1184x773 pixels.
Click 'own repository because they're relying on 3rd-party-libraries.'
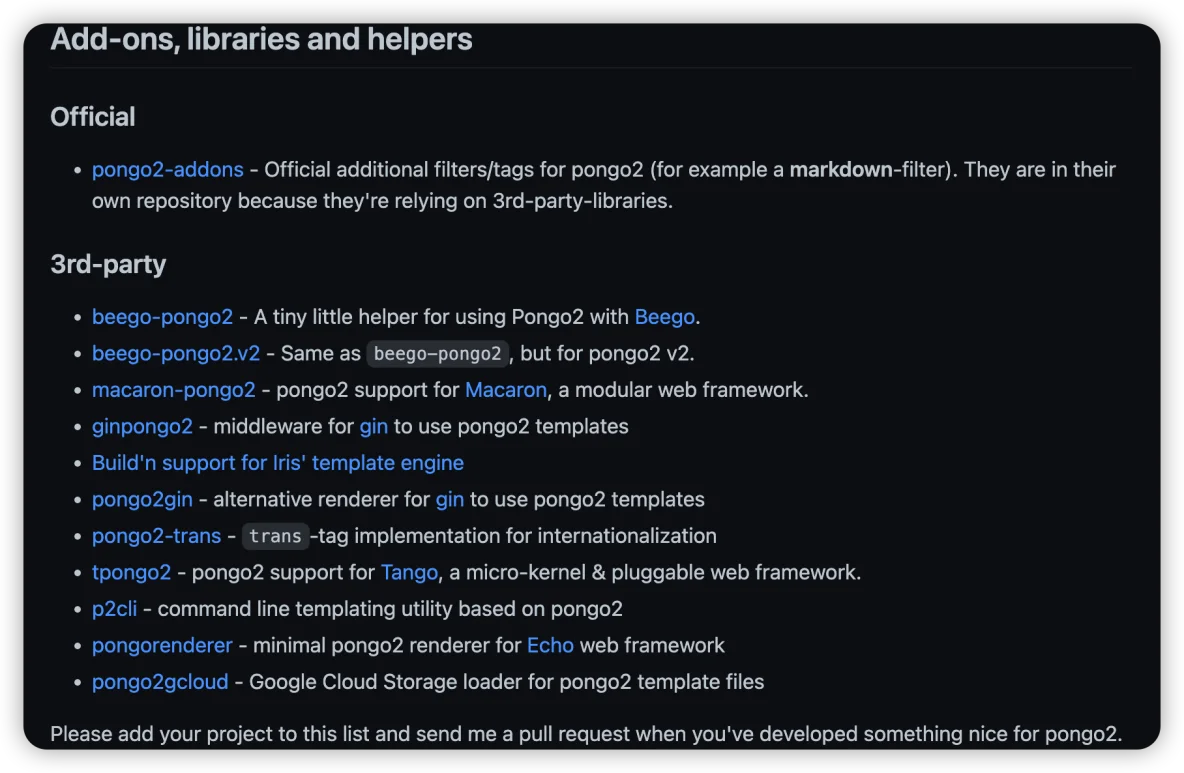pos(382,201)
